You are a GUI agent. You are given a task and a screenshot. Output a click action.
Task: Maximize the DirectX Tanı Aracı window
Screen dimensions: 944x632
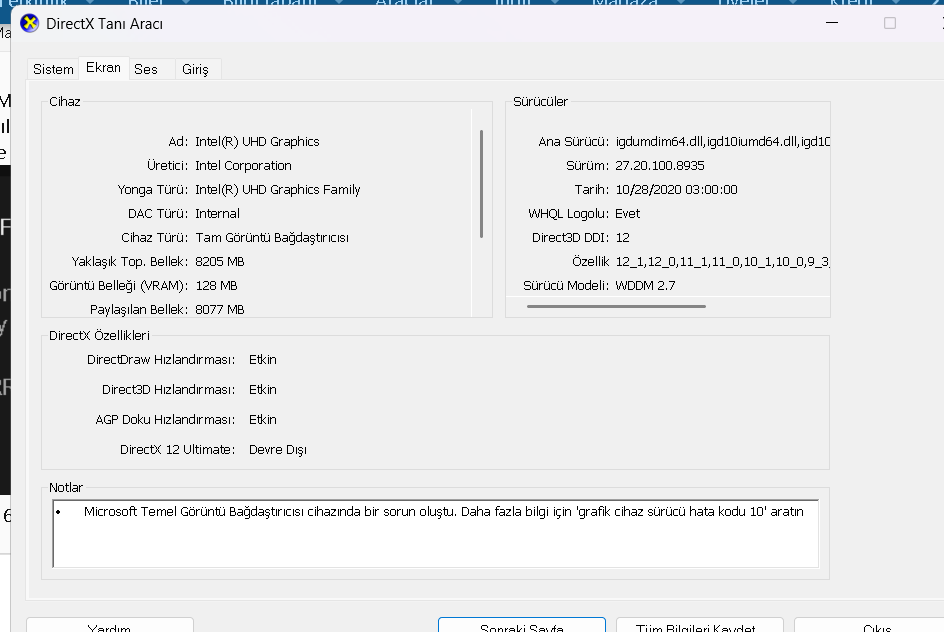point(890,23)
